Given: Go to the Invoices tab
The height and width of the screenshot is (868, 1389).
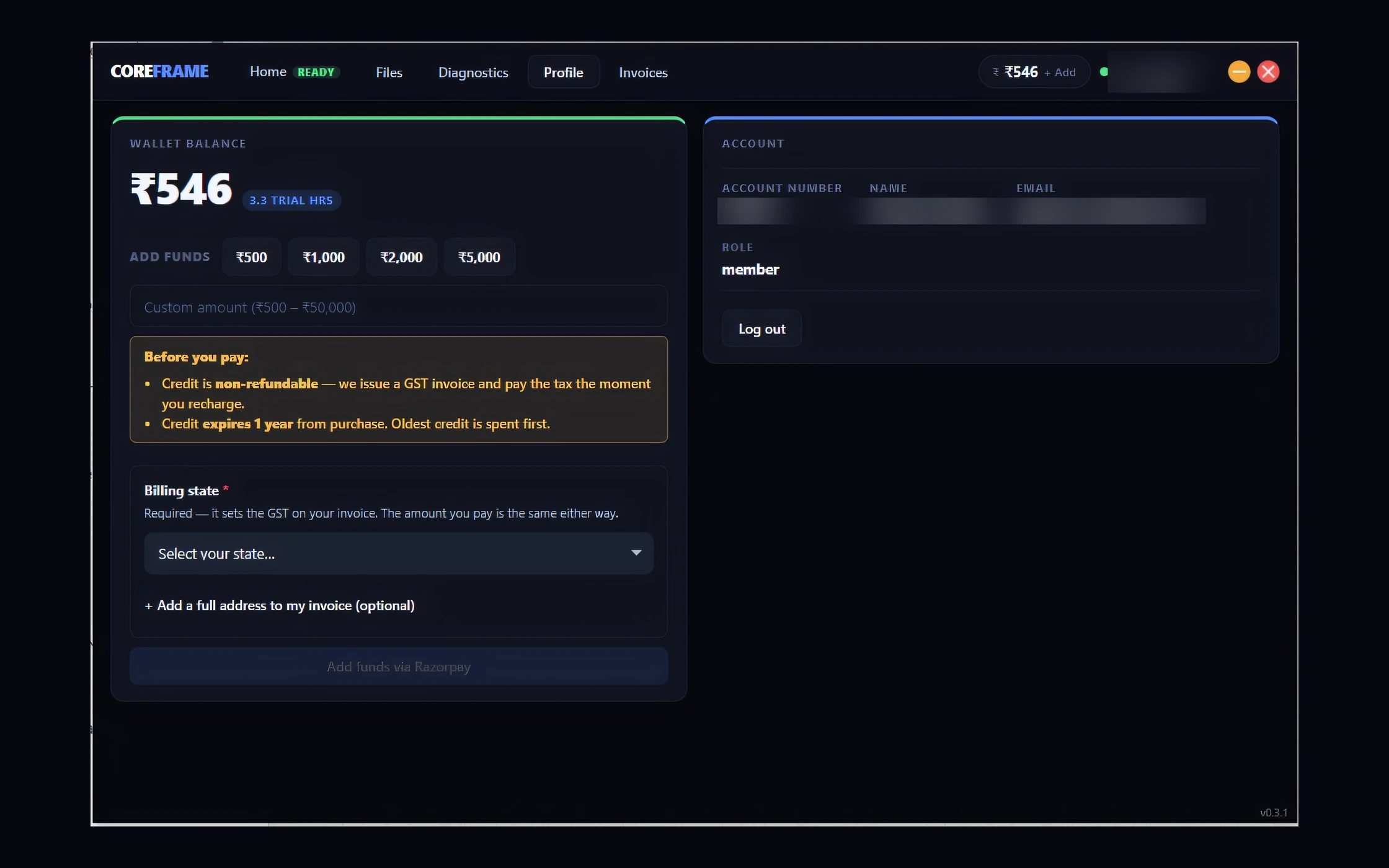Looking at the screenshot, I should 643,73.
